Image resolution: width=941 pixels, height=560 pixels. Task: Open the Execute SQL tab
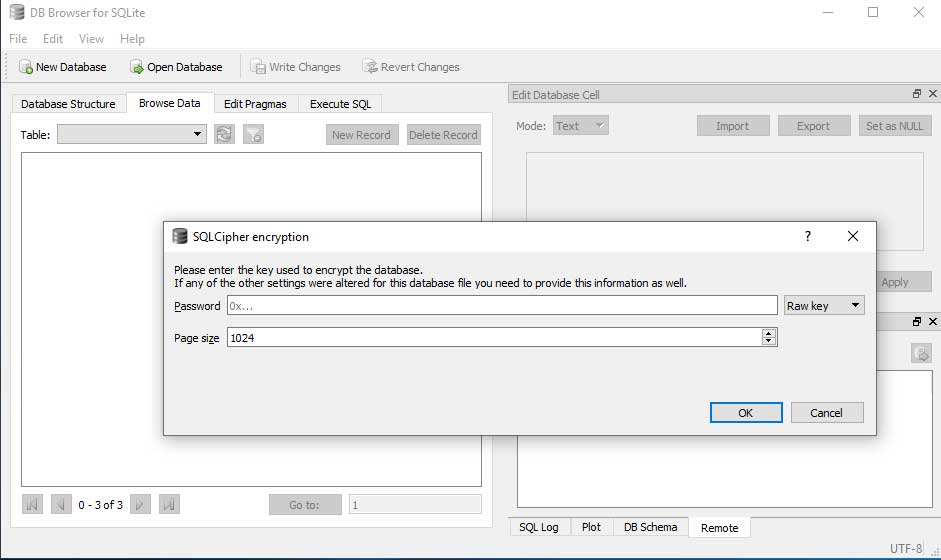340,104
